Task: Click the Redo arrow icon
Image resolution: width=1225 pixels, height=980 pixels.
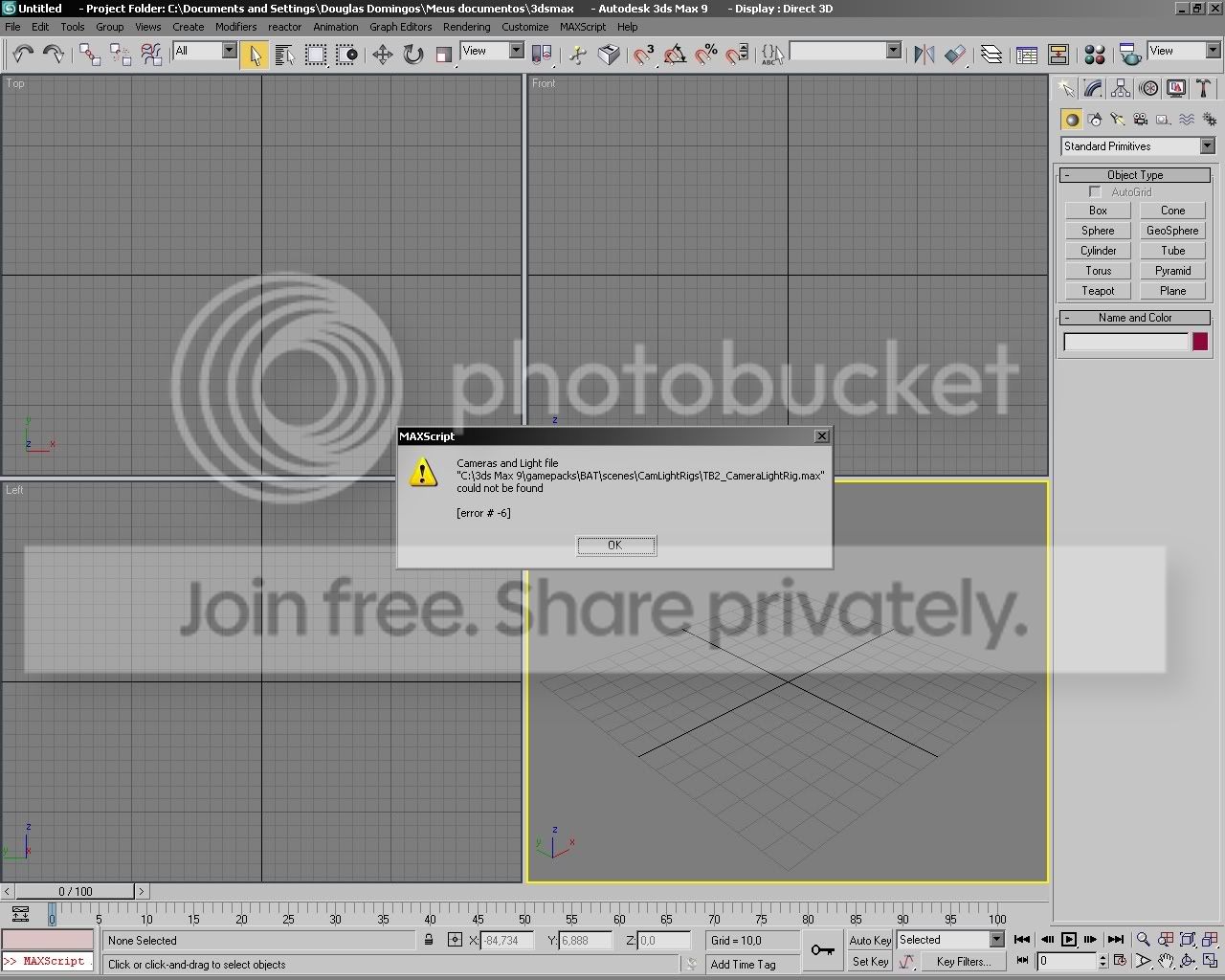Action: tap(54, 55)
